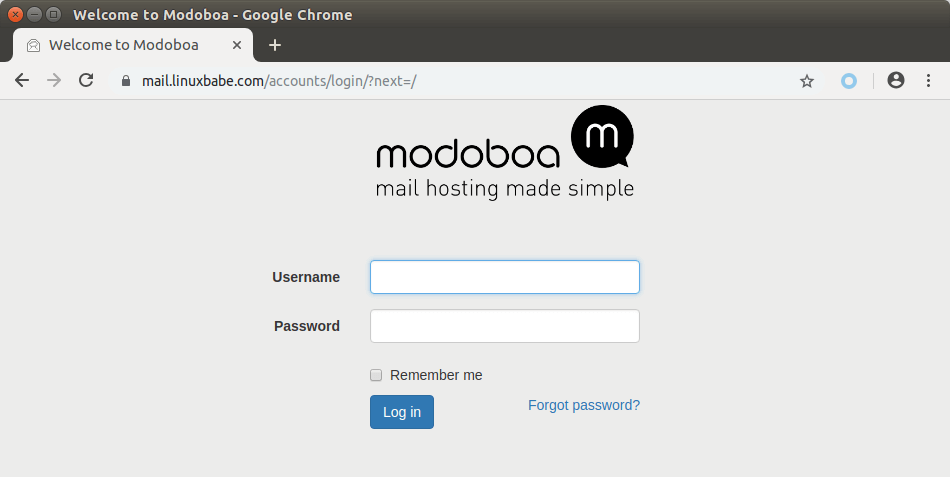Maximize the Chrome window

click(53, 15)
